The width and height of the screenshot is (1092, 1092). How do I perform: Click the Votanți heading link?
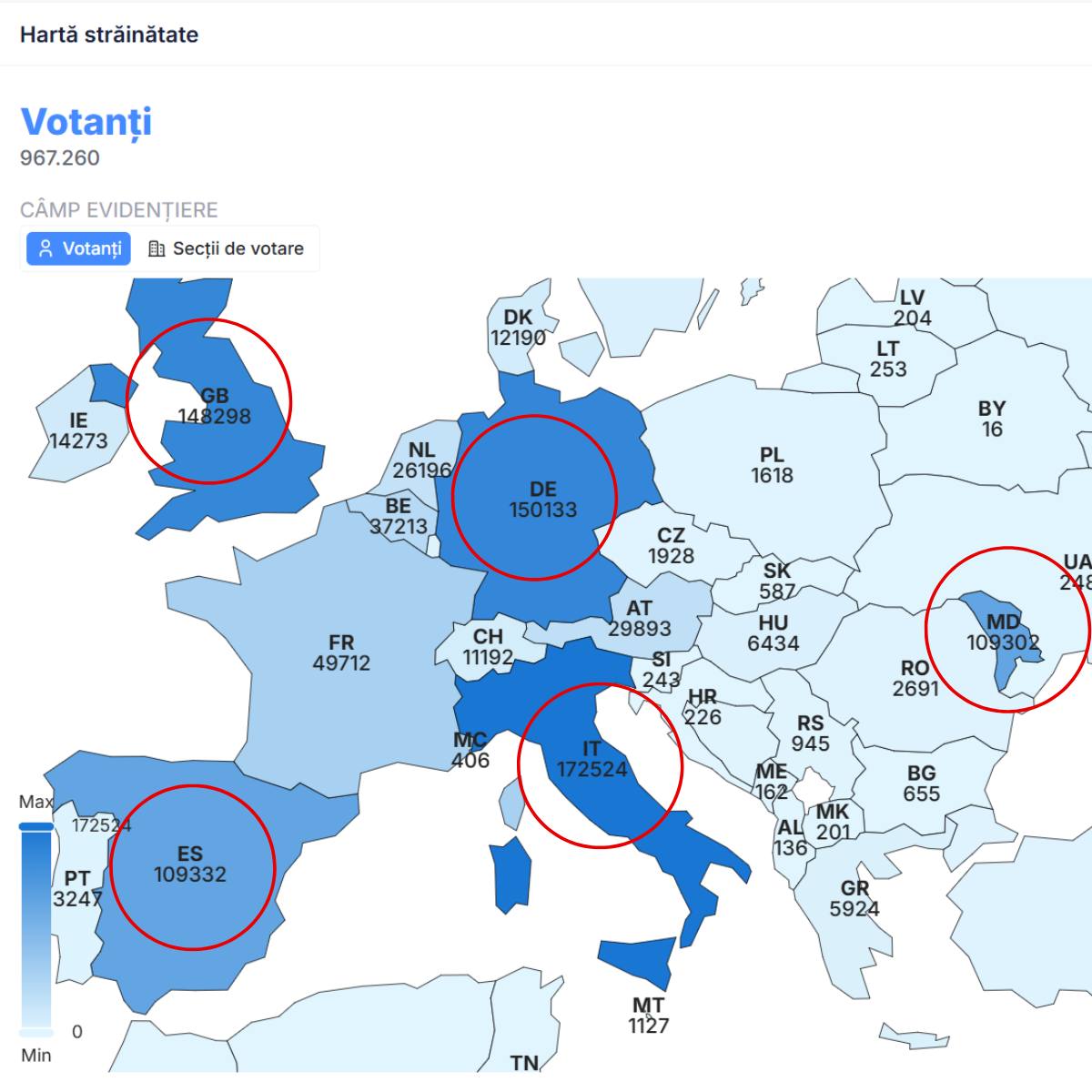pyautogui.click(x=86, y=122)
